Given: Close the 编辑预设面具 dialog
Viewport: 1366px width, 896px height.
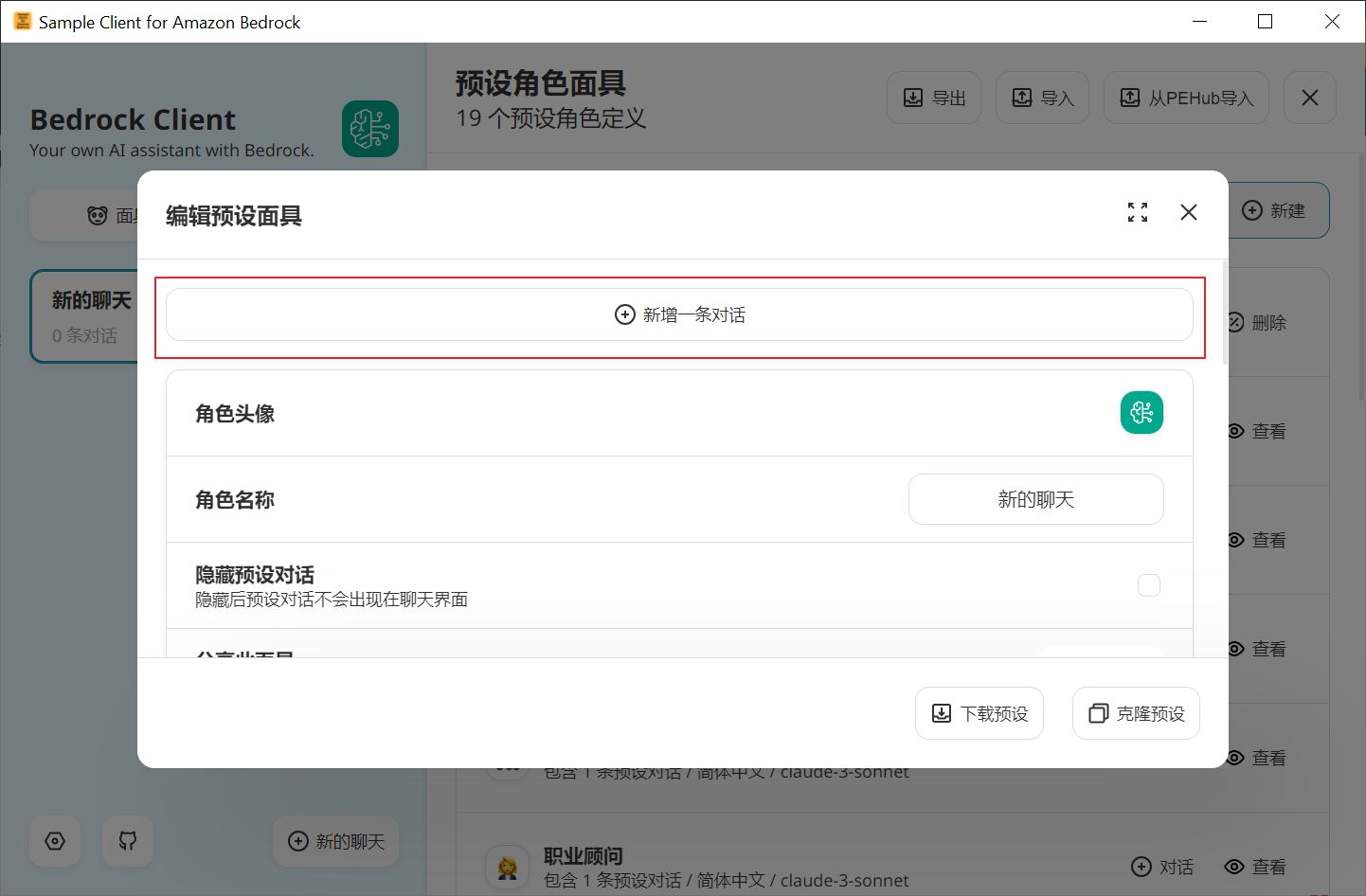Looking at the screenshot, I should pyautogui.click(x=1188, y=212).
